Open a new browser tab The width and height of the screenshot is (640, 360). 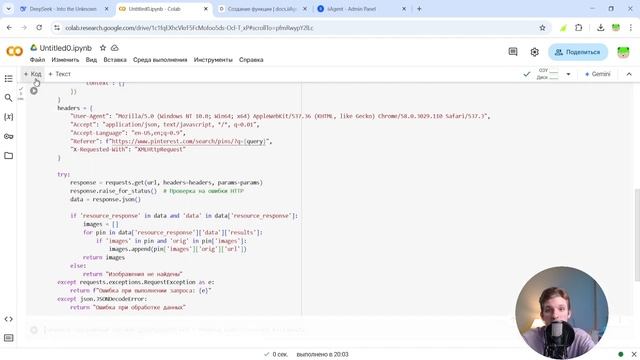click(x=419, y=9)
